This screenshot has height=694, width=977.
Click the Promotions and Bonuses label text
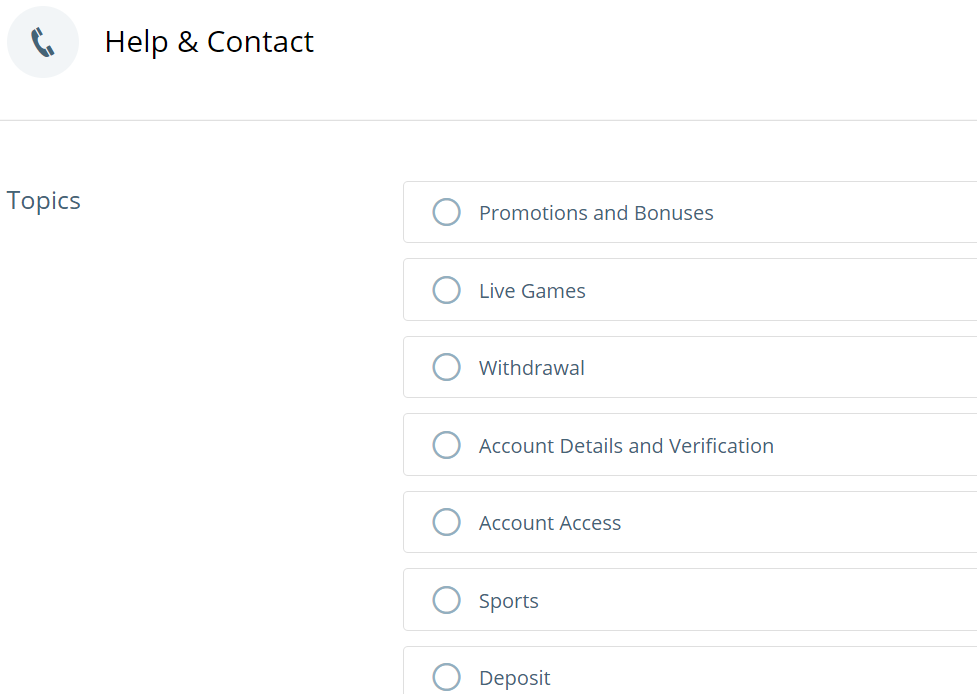coord(596,213)
